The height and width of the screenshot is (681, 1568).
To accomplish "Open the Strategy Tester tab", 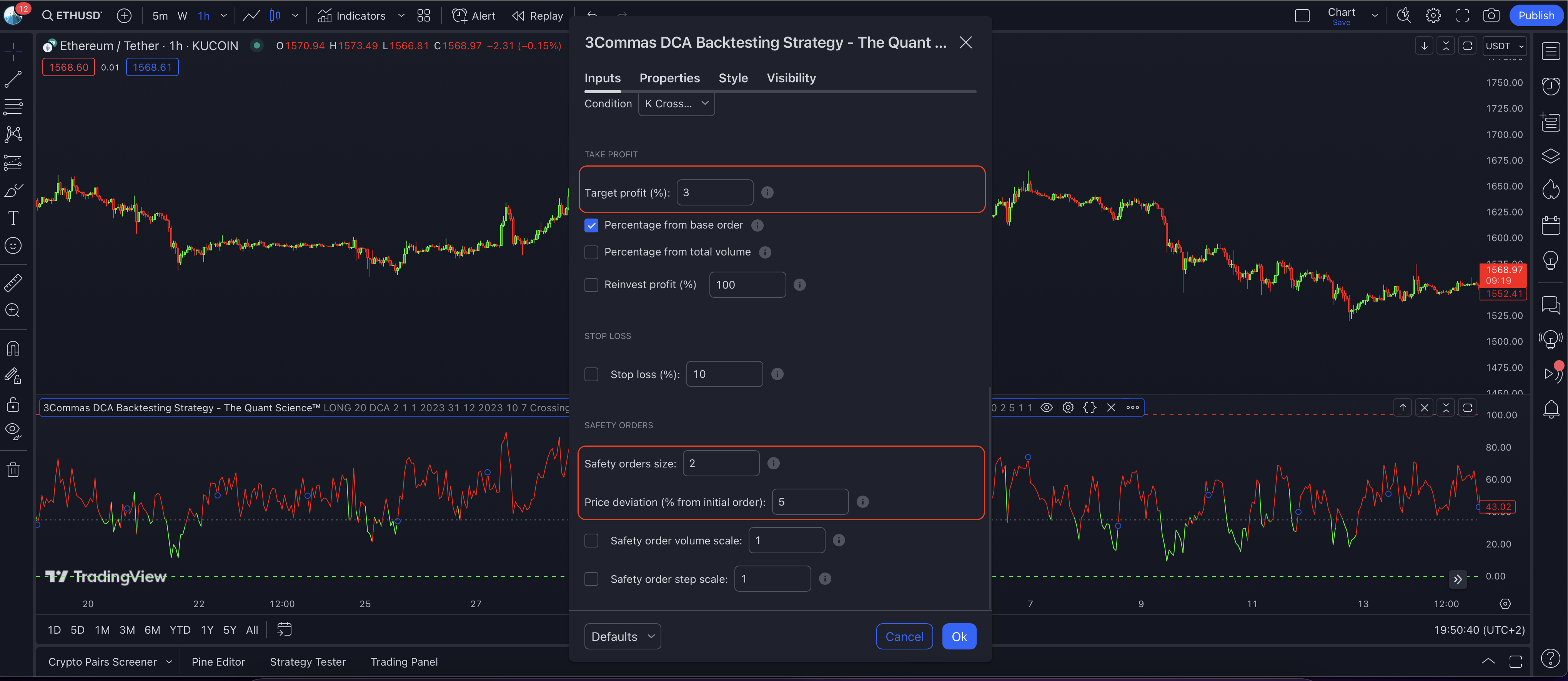I will tap(307, 662).
